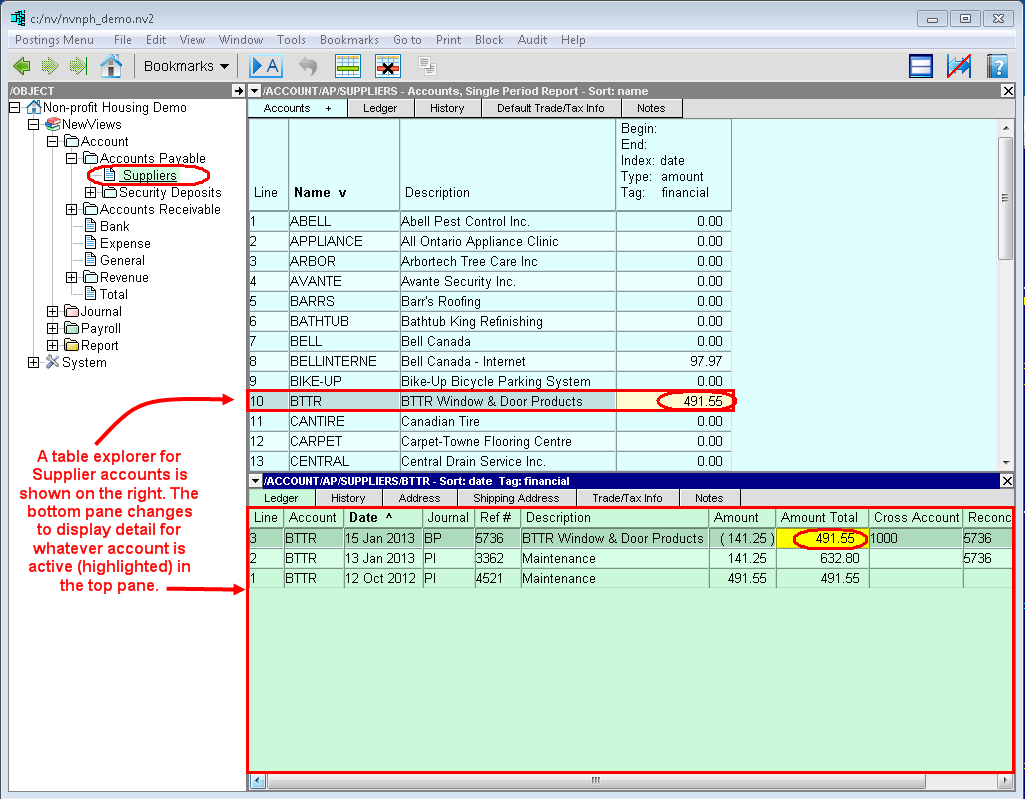Expand the Journal folder in tree
The image size is (1025, 799).
pos(53,311)
